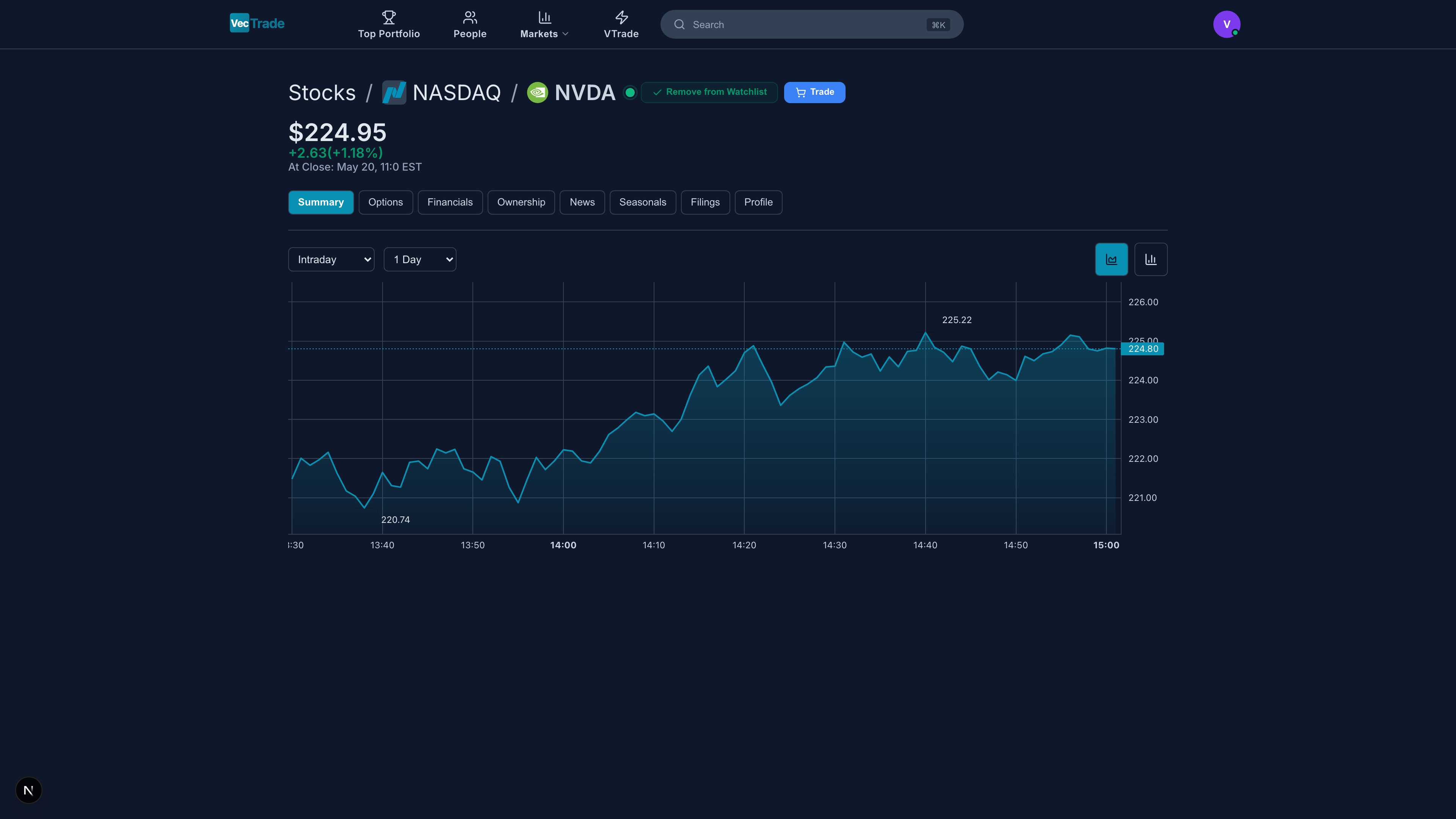Remove NVDA from Watchlist
Viewport: 1456px width, 819px height.
pyautogui.click(x=709, y=92)
